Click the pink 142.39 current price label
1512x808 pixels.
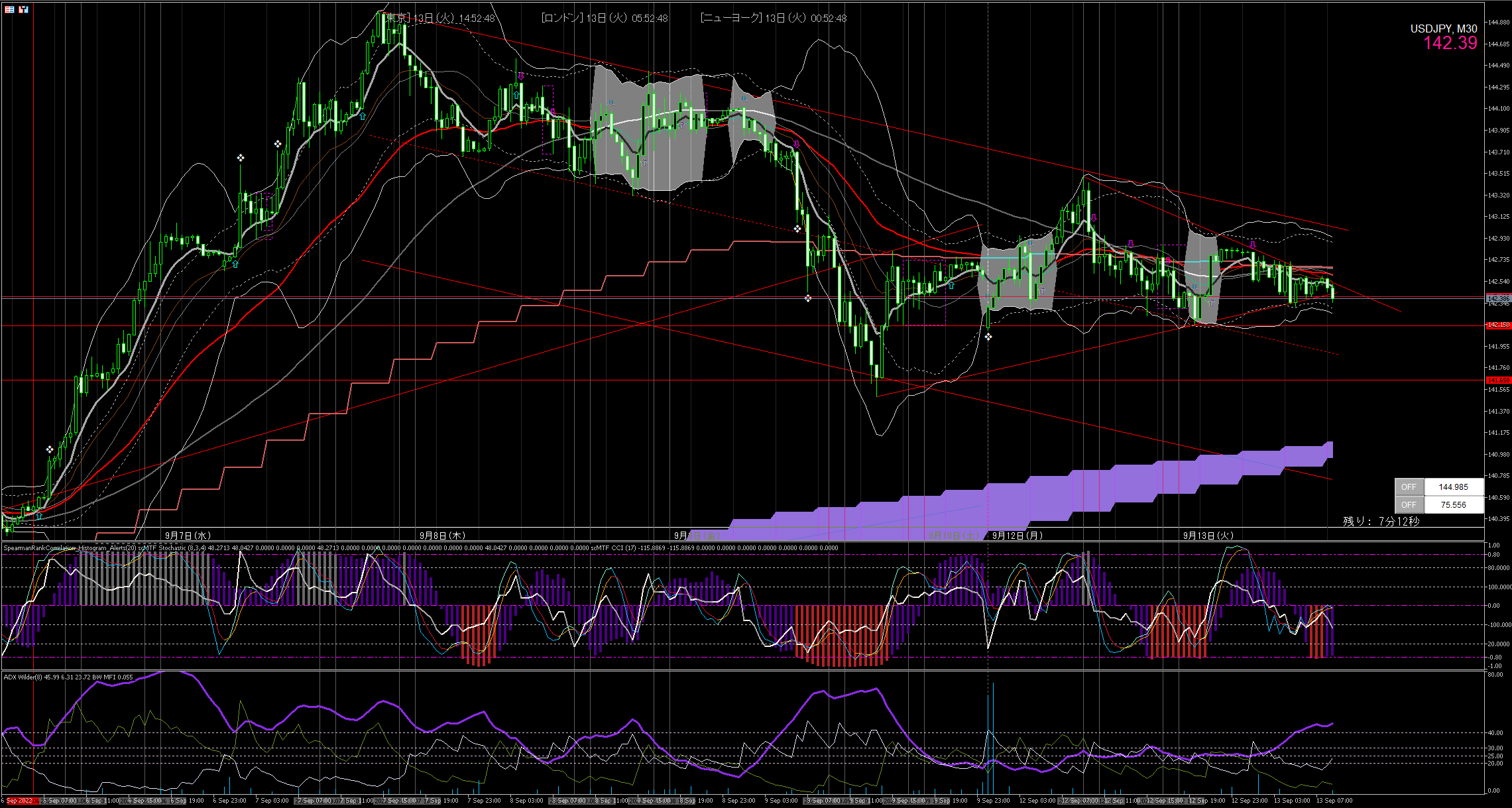[x=1450, y=44]
